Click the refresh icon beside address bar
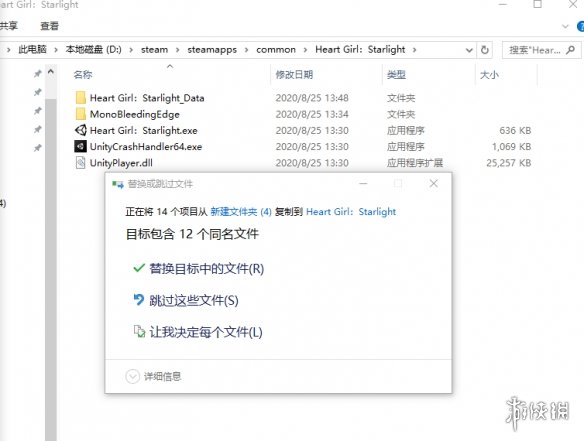584x441 pixels. click(485, 50)
